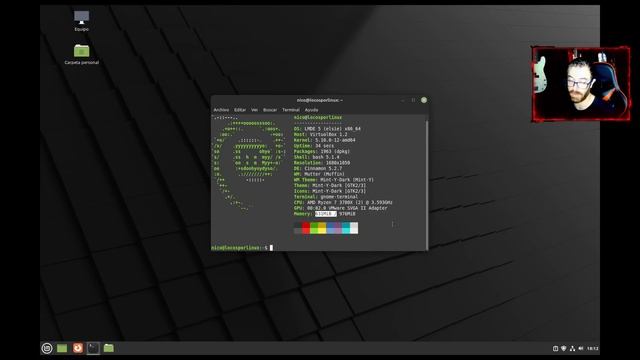Screen dimensions: 640x360
Task: Click the green show desktop launcher in panel
Action: [x=62, y=348]
